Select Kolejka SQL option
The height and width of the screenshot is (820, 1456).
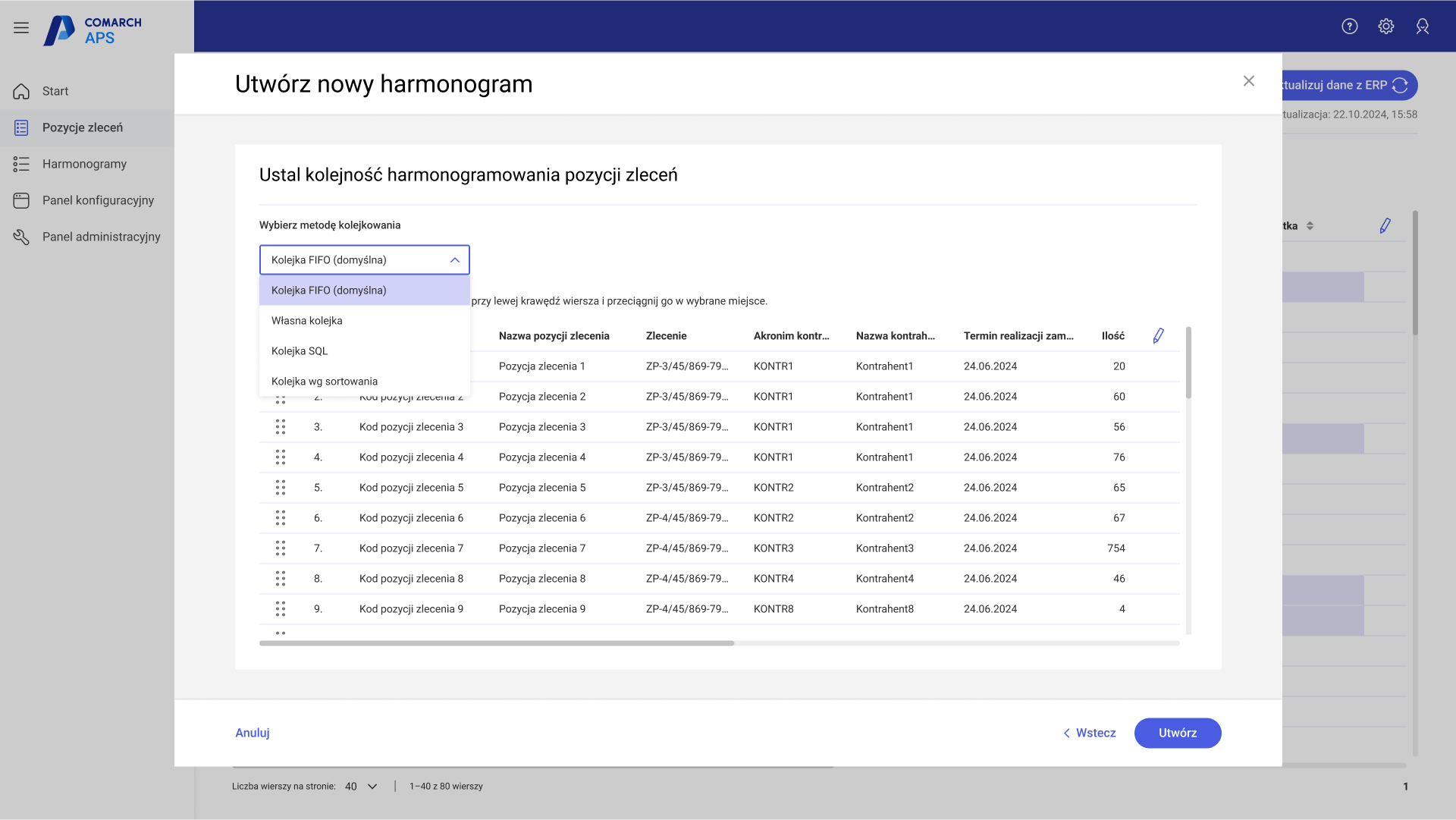(x=300, y=351)
